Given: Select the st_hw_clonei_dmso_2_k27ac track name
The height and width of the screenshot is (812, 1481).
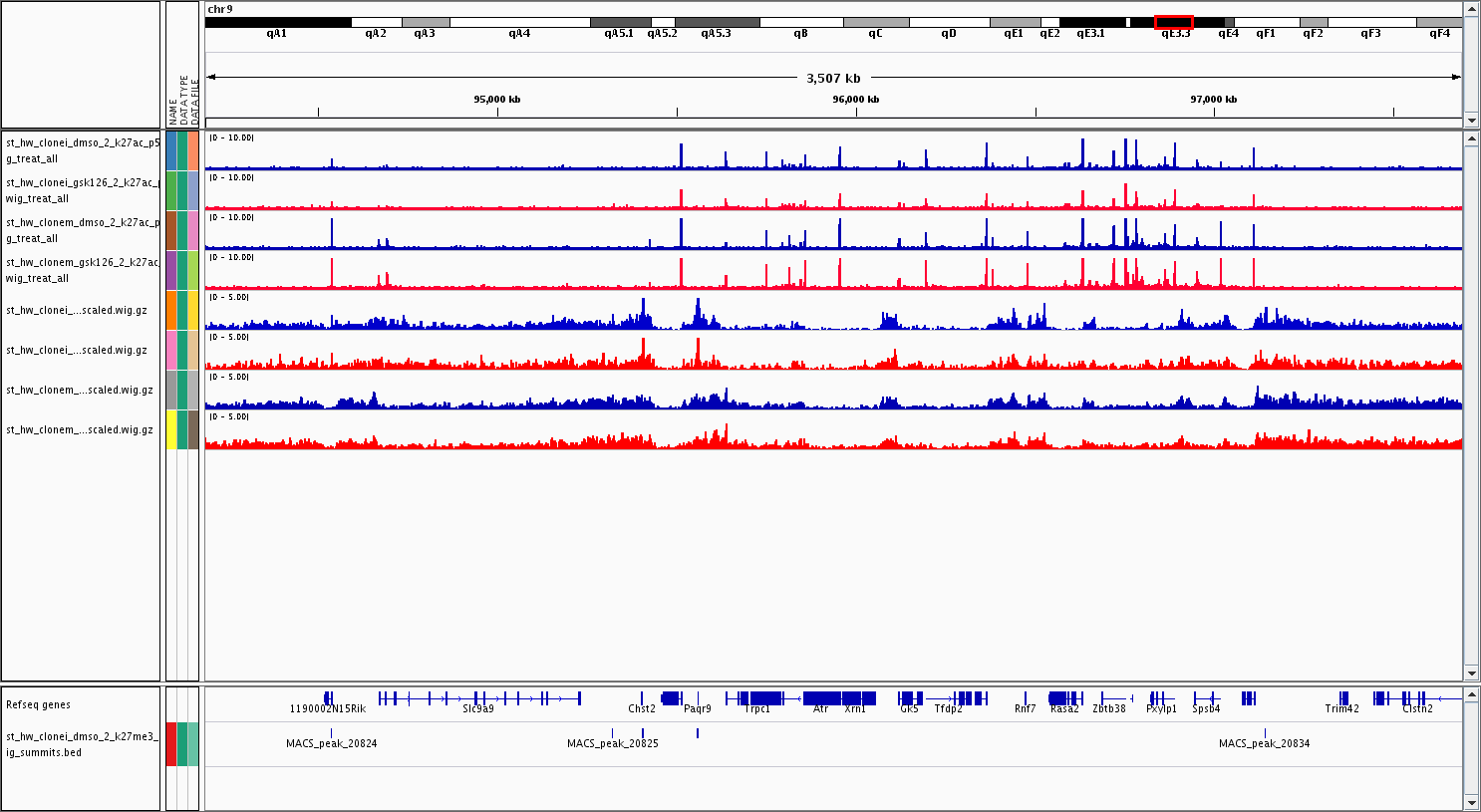Looking at the screenshot, I should pos(82,150).
